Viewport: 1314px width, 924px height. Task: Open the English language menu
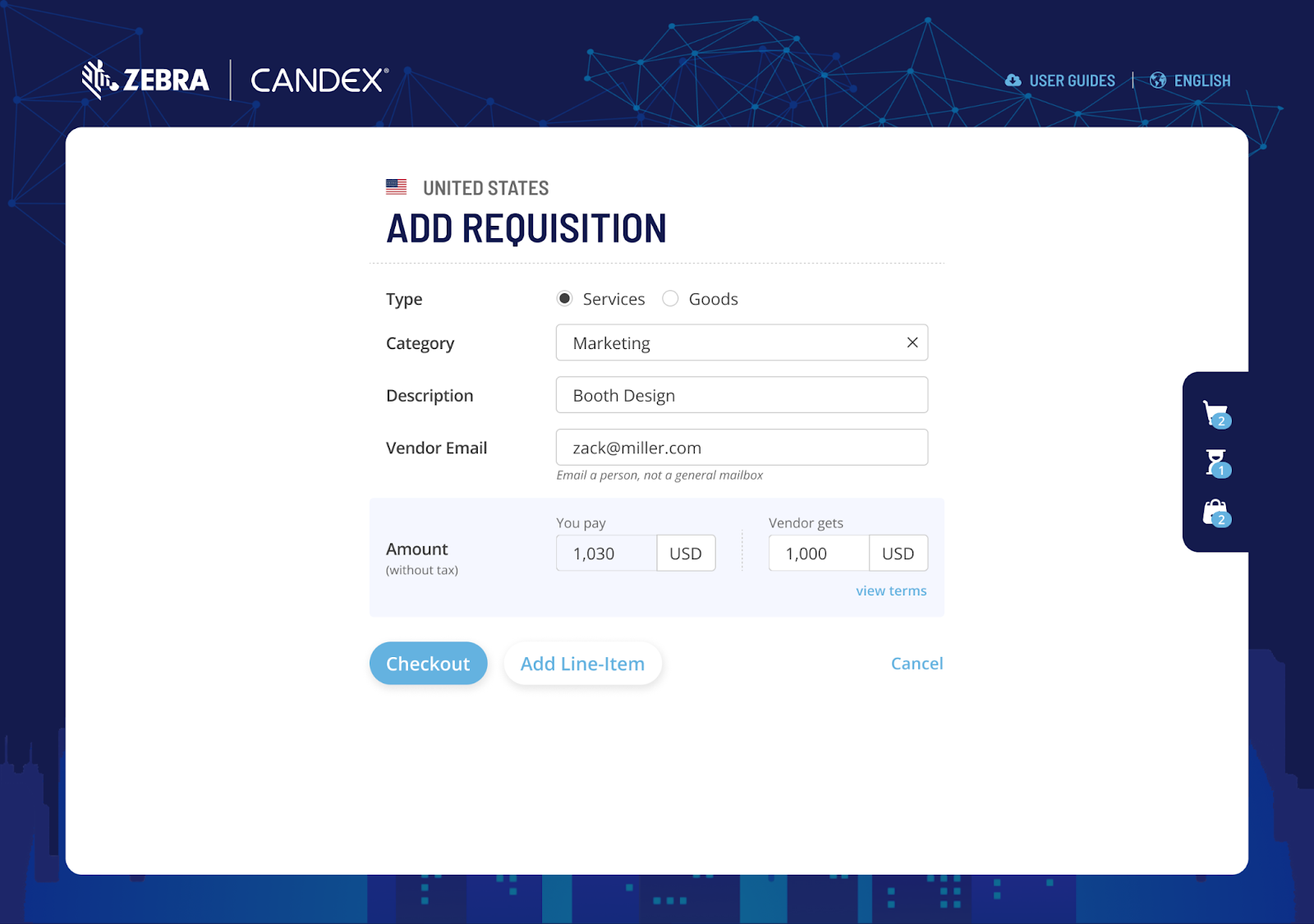click(x=1201, y=80)
